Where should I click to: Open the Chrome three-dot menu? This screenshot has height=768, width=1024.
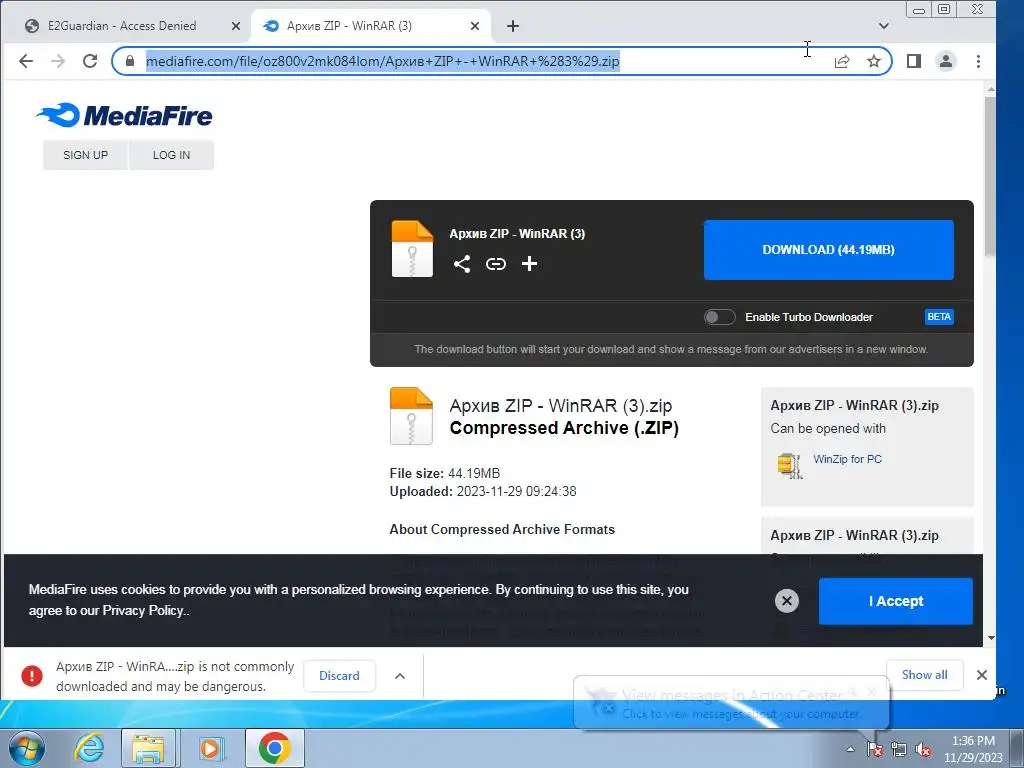point(978,61)
